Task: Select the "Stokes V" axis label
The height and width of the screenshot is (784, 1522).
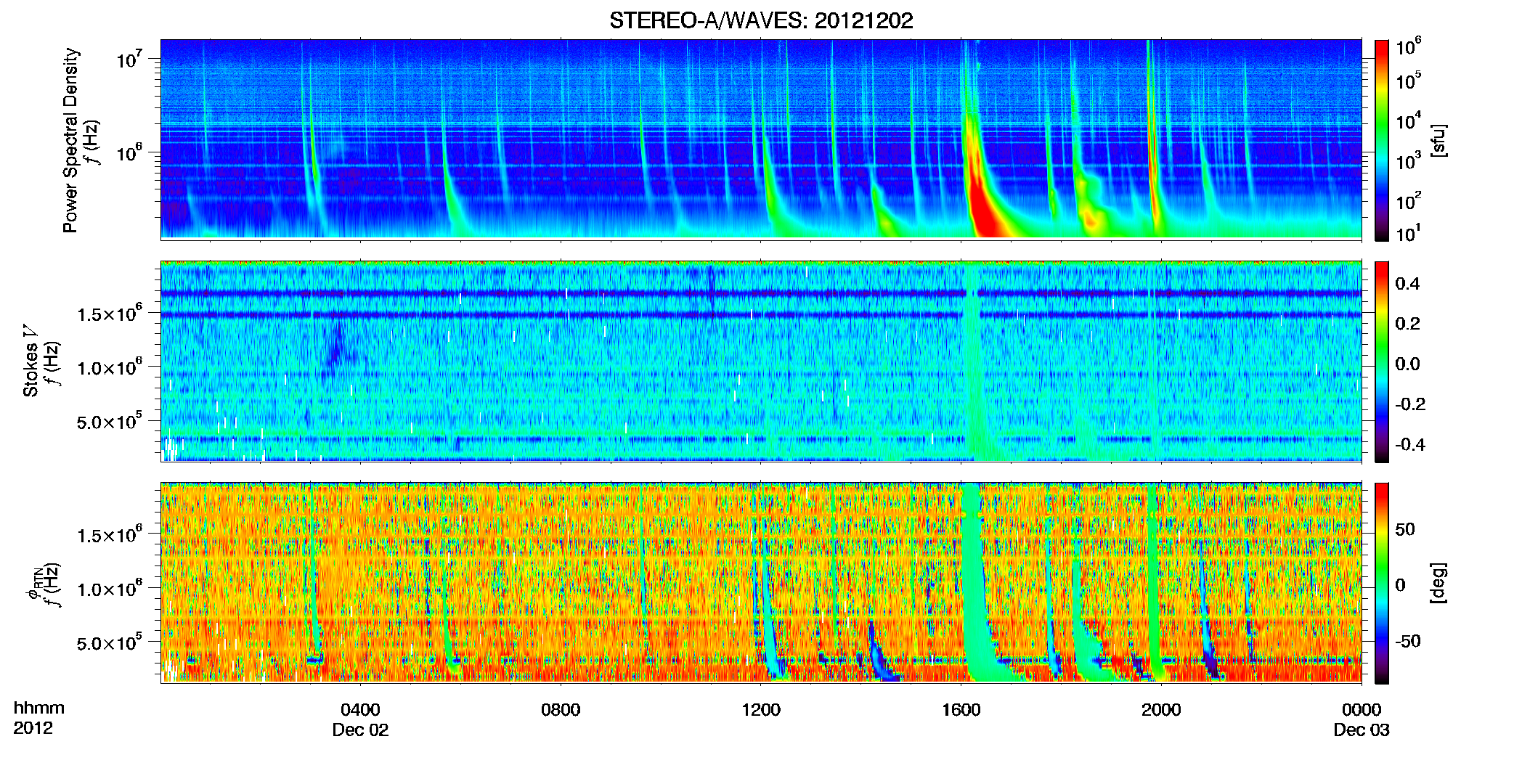Action: coord(30,360)
